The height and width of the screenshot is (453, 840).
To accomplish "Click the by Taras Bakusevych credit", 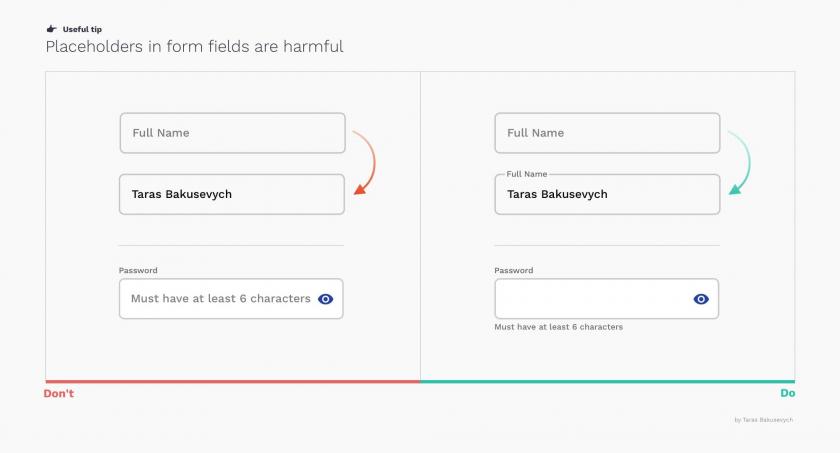I will click(763, 420).
